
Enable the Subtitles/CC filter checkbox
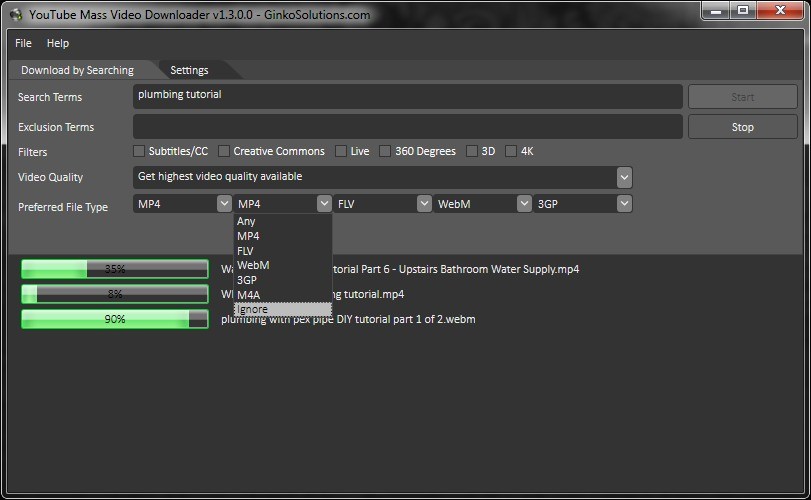(139, 151)
